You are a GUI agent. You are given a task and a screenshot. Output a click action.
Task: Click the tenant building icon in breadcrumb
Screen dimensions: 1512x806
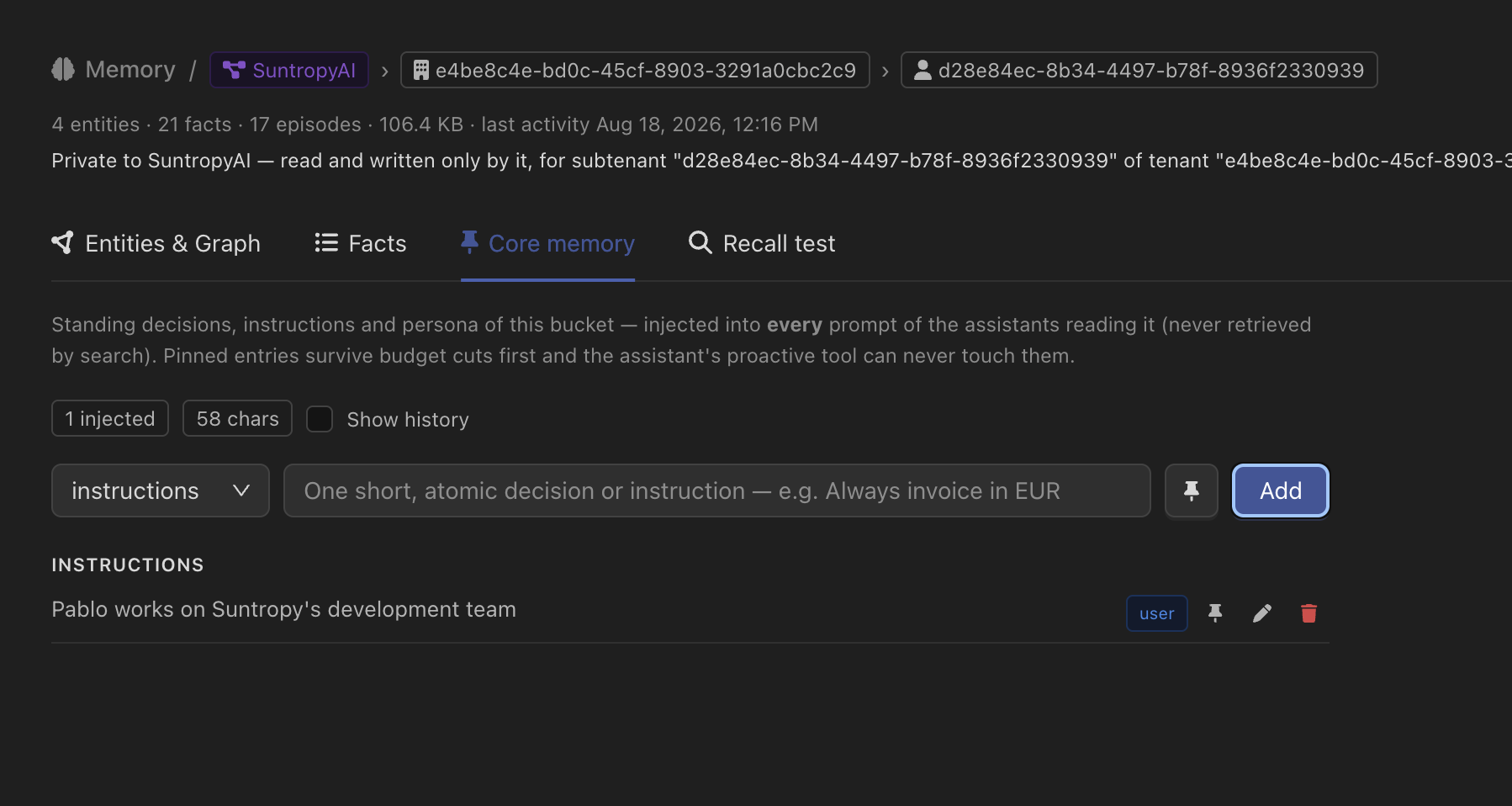click(x=421, y=70)
